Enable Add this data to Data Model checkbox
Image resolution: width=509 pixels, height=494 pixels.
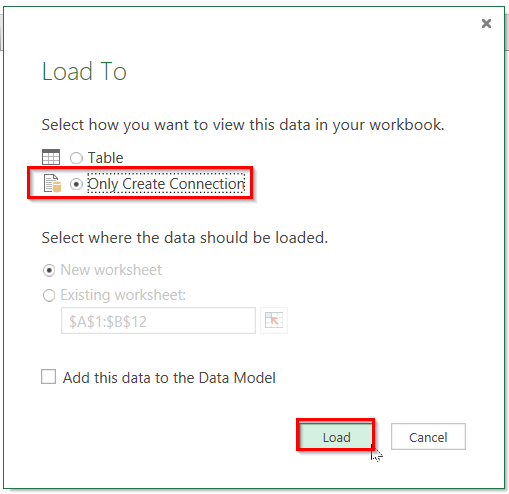click(x=49, y=377)
